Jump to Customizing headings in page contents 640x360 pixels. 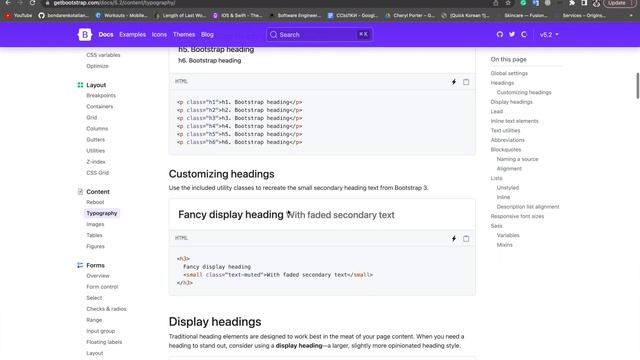524,93
